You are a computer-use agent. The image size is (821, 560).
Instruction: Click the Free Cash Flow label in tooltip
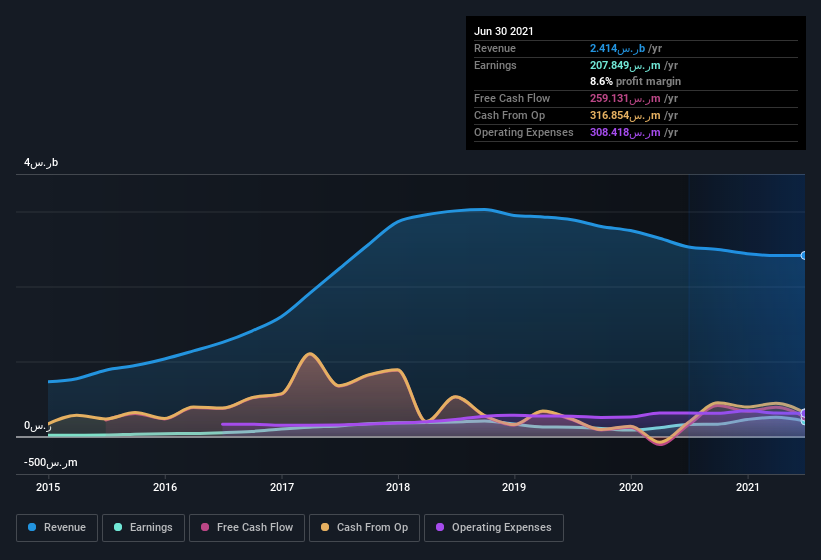point(512,98)
